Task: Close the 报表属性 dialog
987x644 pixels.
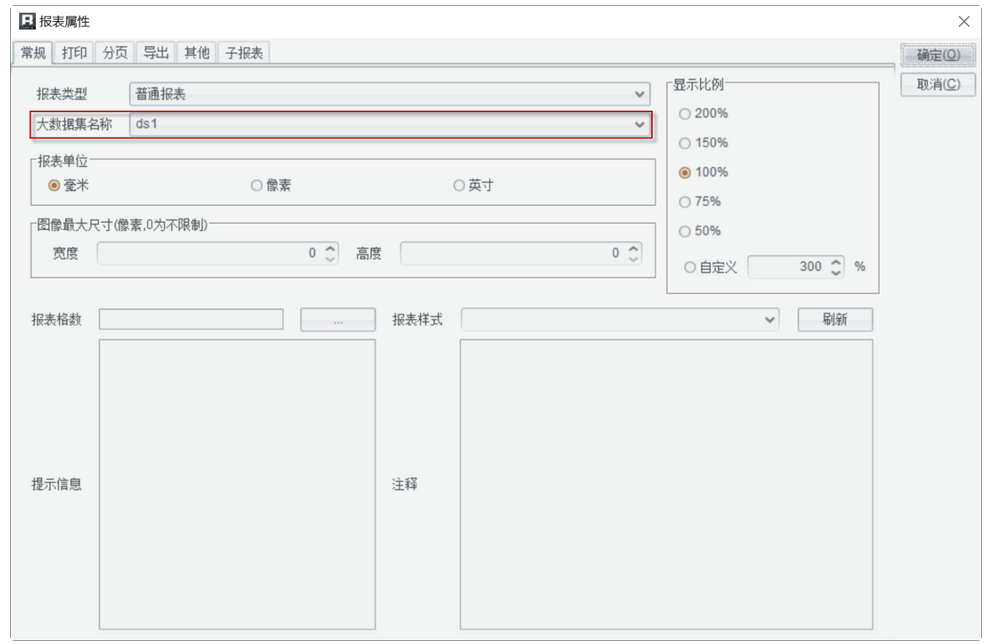Action: [x=963, y=21]
